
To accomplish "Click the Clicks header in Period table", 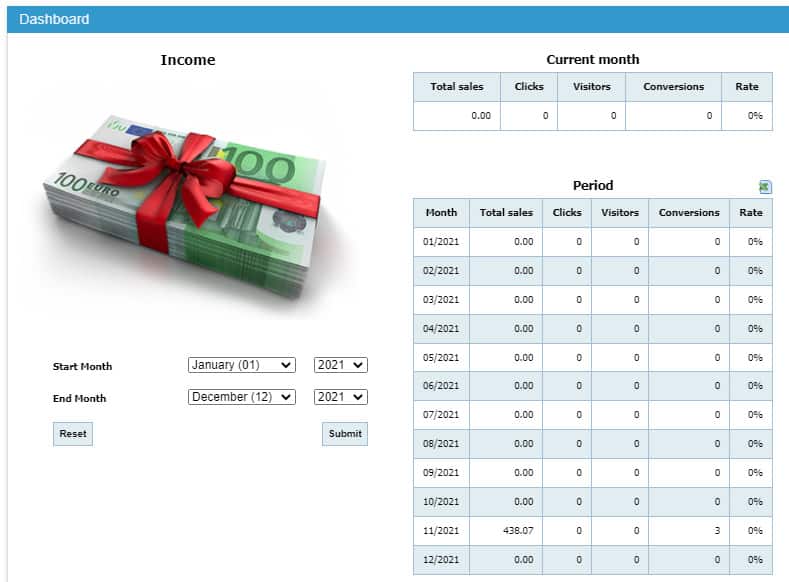I will [x=567, y=213].
